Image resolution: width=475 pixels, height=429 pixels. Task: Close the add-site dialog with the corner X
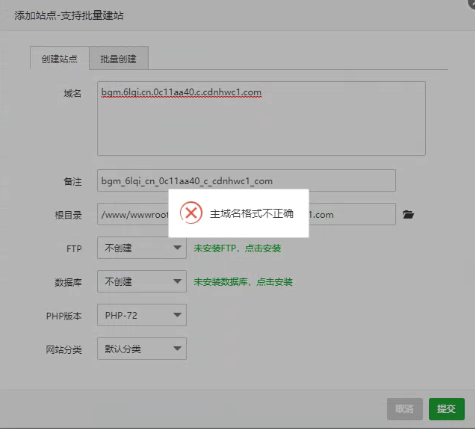pyautogui.click(x=472, y=3)
